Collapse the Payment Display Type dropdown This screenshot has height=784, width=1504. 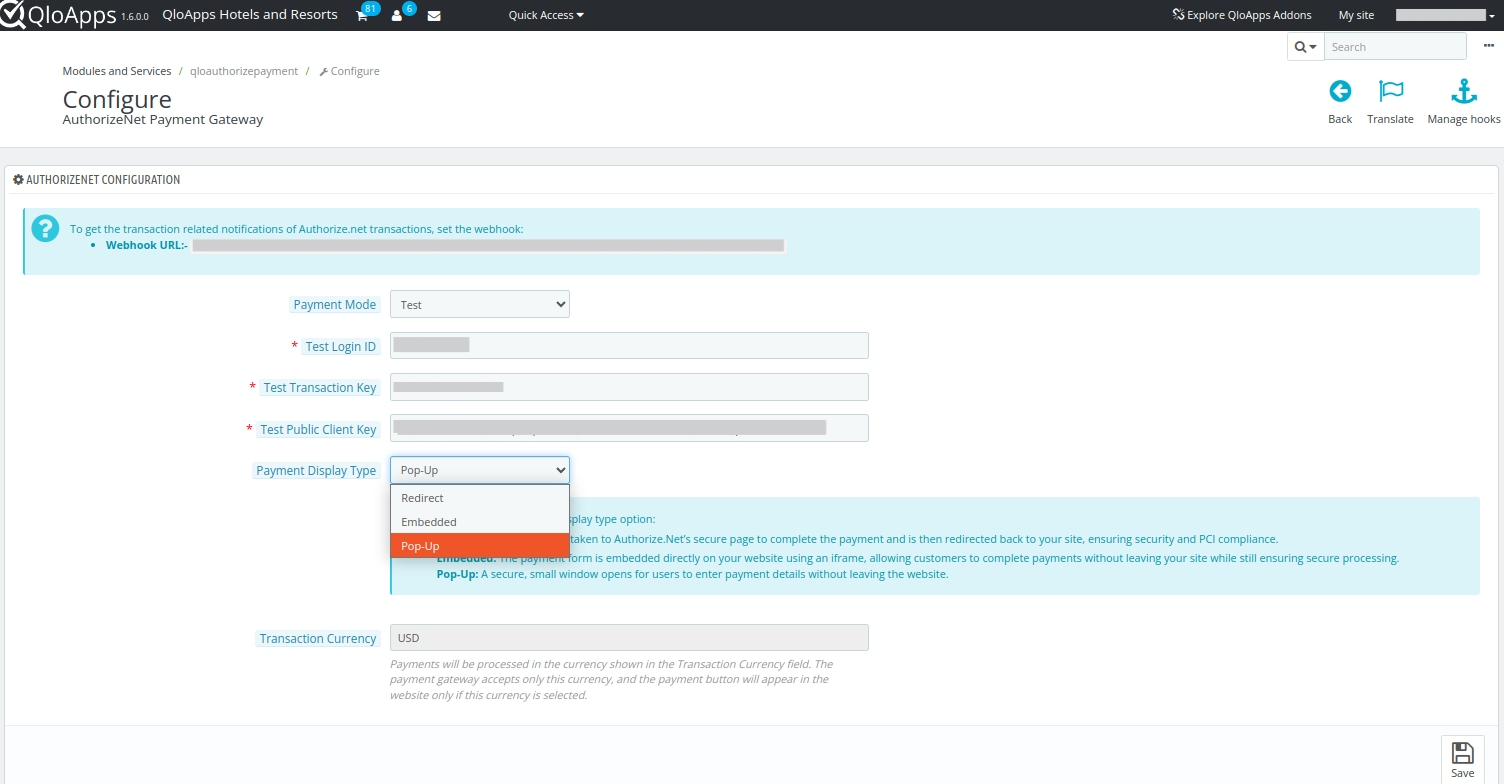coord(480,470)
